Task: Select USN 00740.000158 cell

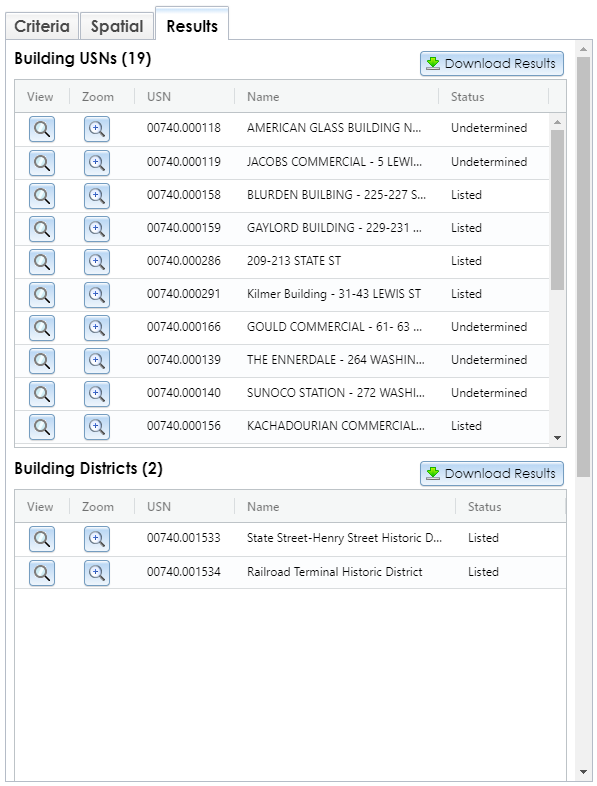Action: 184,195
